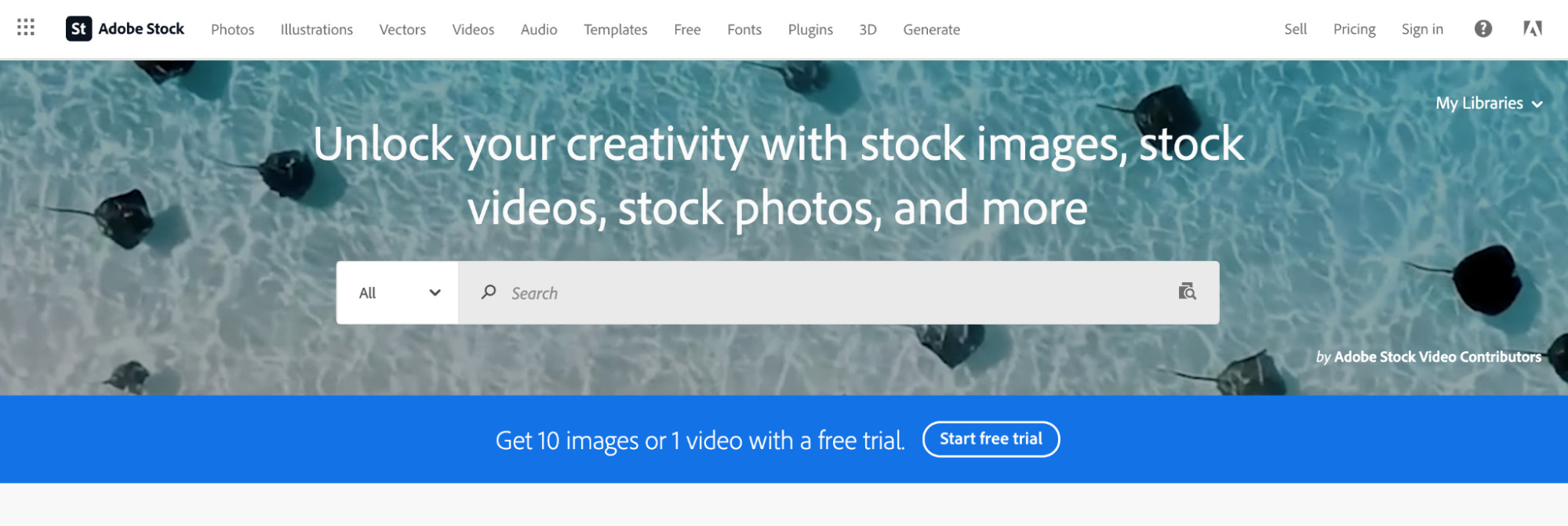Open the Templates menu

pyautogui.click(x=615, y=30)
